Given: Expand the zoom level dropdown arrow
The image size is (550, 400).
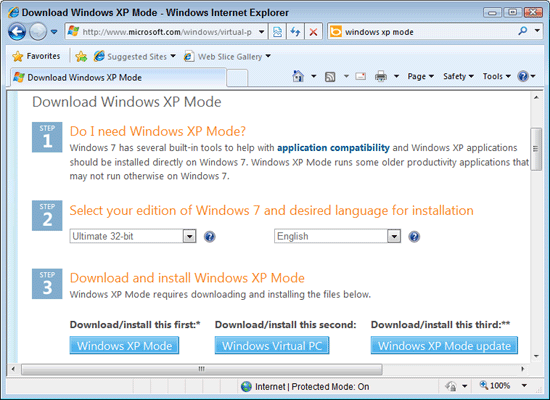Looking at the screenshot, I should (x=524, y=386).
